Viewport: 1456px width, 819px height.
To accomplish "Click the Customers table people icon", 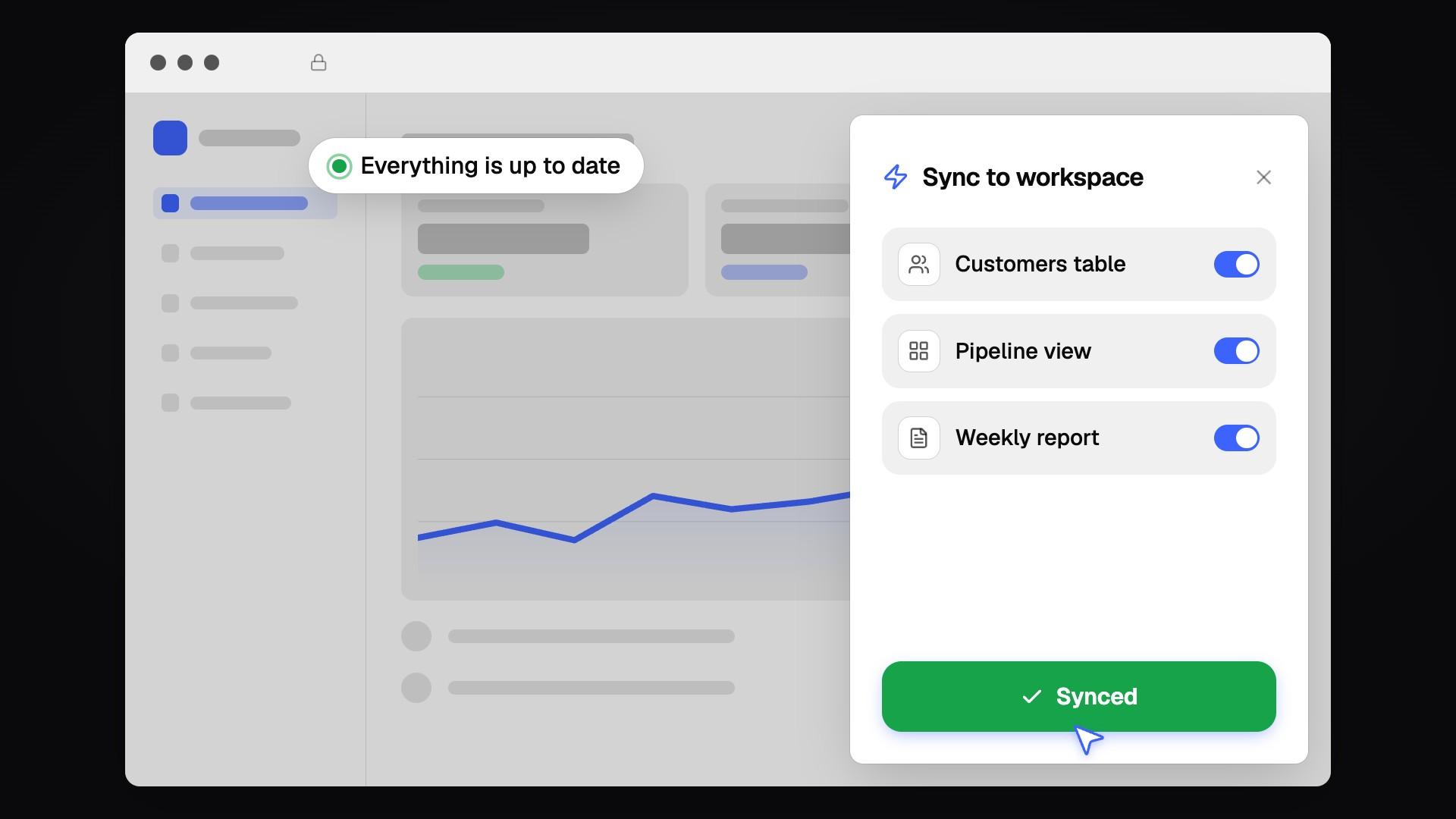I will [x=918, y=265].
